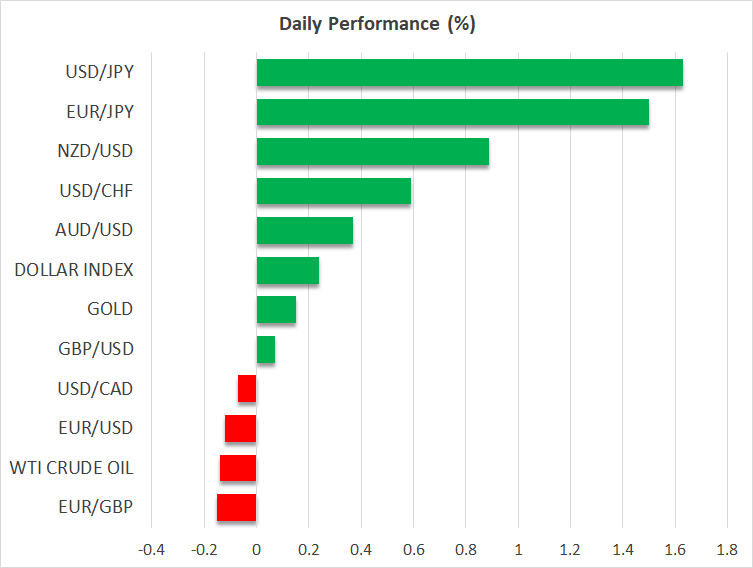Image resolution: width=753 pixels, height=568 pixels.
Task: Select the 1.8 axis tick label
Action: pos(727,549)
